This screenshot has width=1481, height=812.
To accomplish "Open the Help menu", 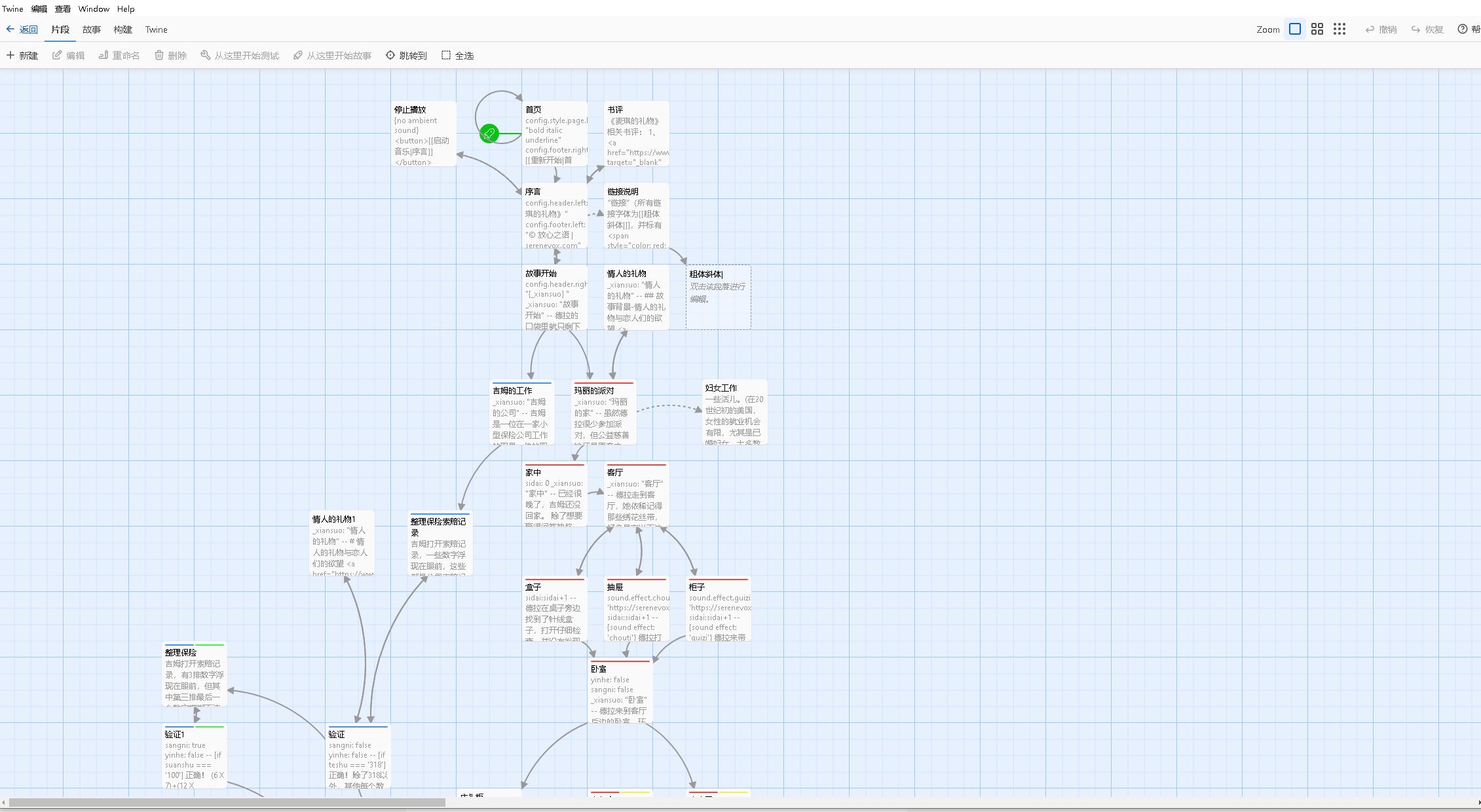I will point(126,9).
